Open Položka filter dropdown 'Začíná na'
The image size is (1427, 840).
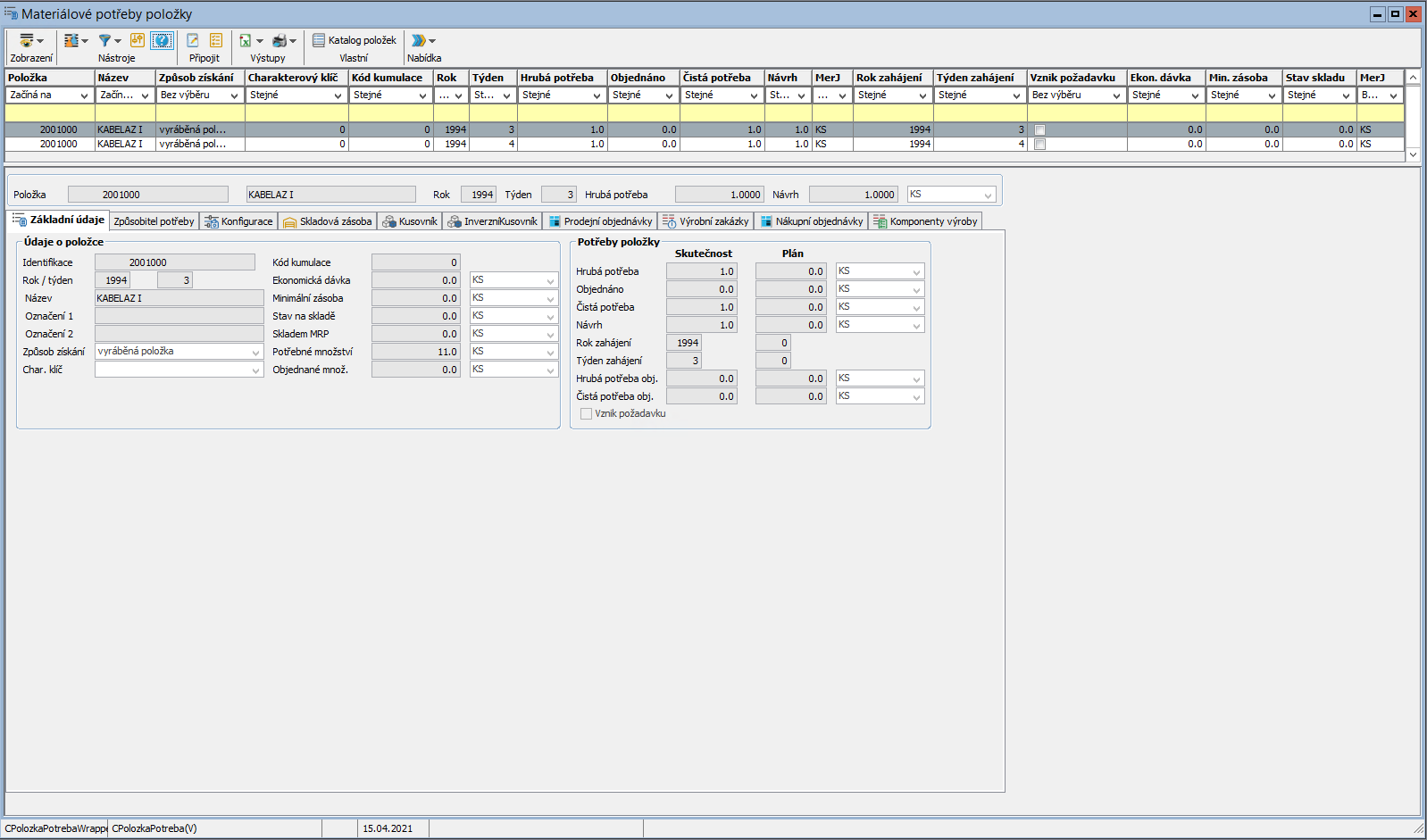49,96
